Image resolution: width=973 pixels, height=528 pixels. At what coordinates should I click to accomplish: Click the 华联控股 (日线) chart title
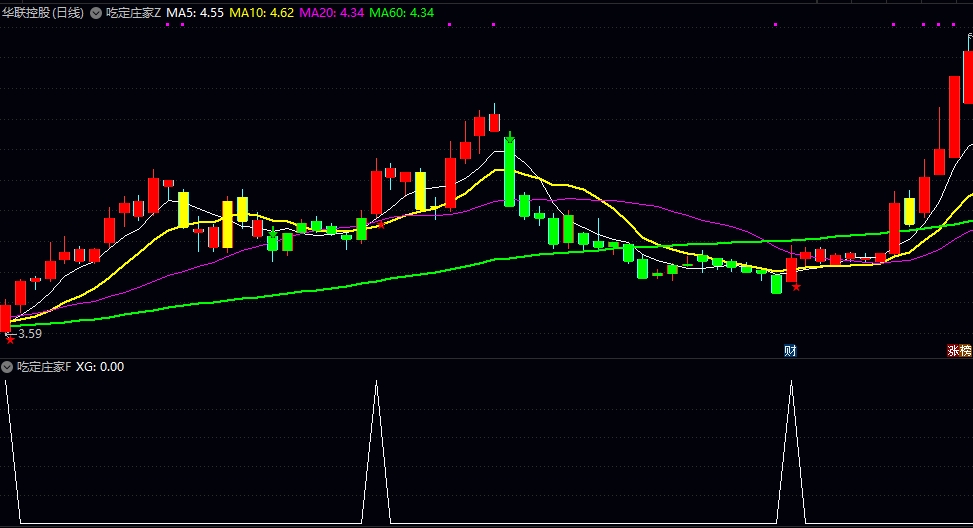43,12
